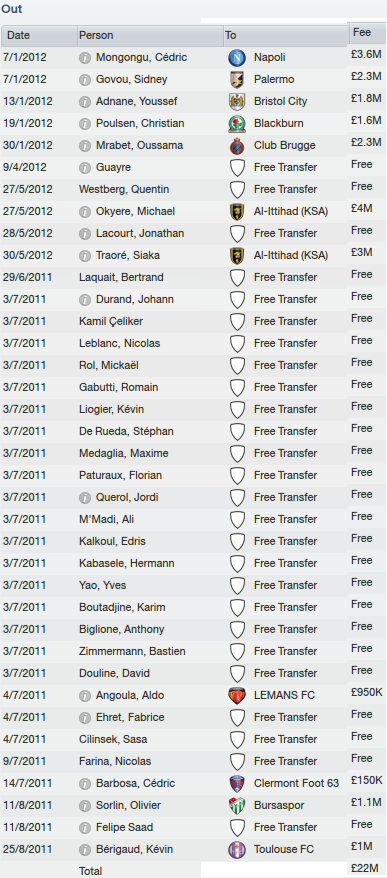
Task: Click info icon beside Sorlin, Olivier
Action: 85,805
